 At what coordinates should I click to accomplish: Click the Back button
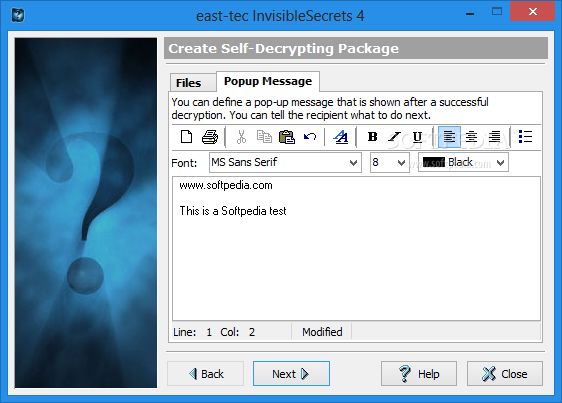(205, 374)
